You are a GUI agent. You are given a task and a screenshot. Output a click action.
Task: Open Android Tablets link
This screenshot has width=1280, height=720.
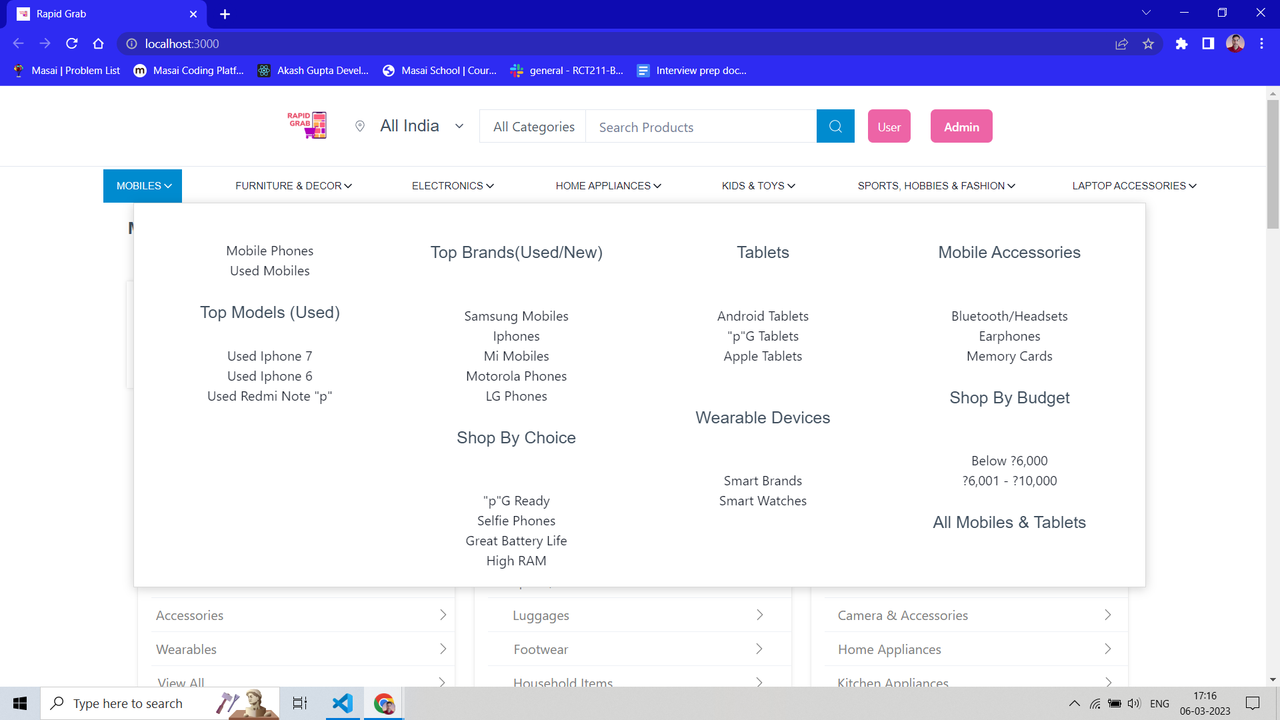[763, 316]
